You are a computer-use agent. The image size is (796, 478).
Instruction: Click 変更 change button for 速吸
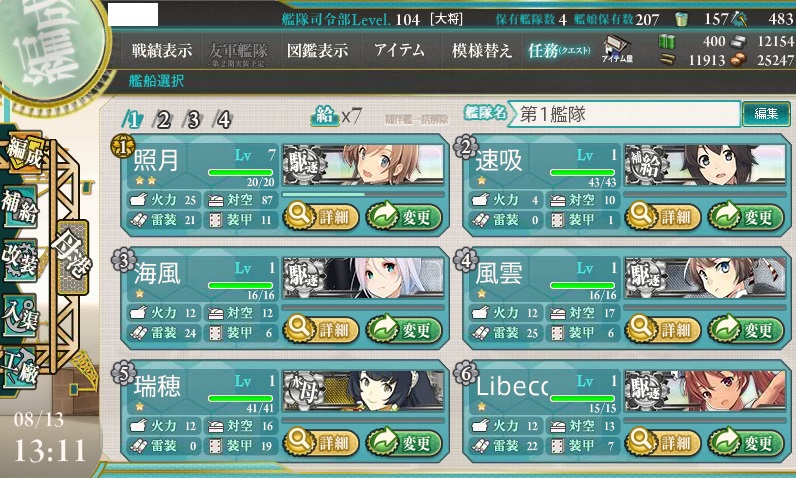point(745,217)
